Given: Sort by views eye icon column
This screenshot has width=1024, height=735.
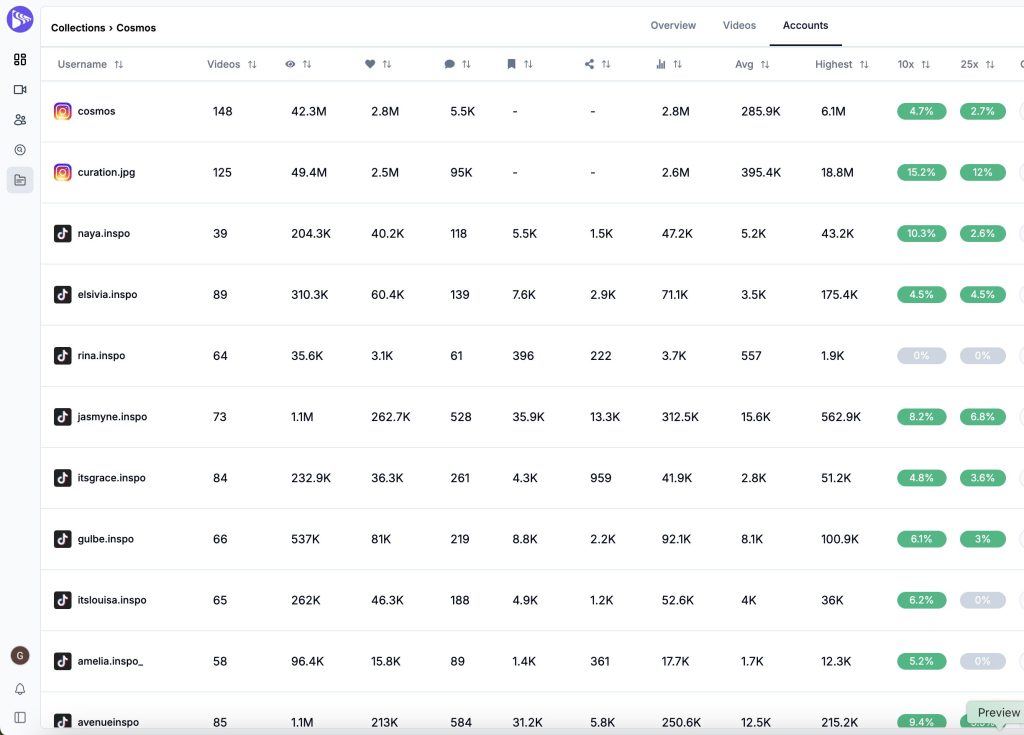Looking at the screenshot, I should coord(298,64).
